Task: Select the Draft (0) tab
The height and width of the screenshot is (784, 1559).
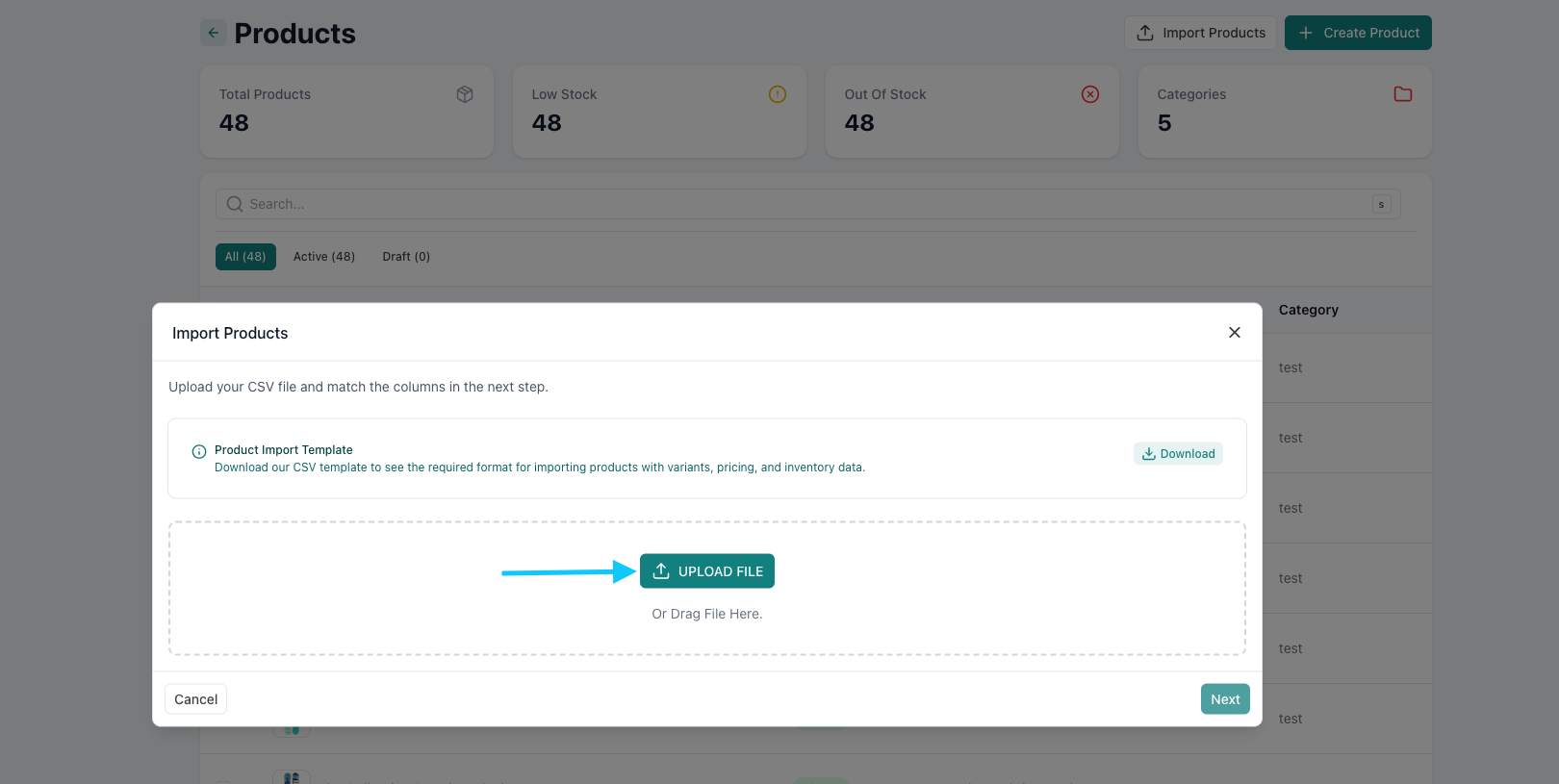Action: 406,257
